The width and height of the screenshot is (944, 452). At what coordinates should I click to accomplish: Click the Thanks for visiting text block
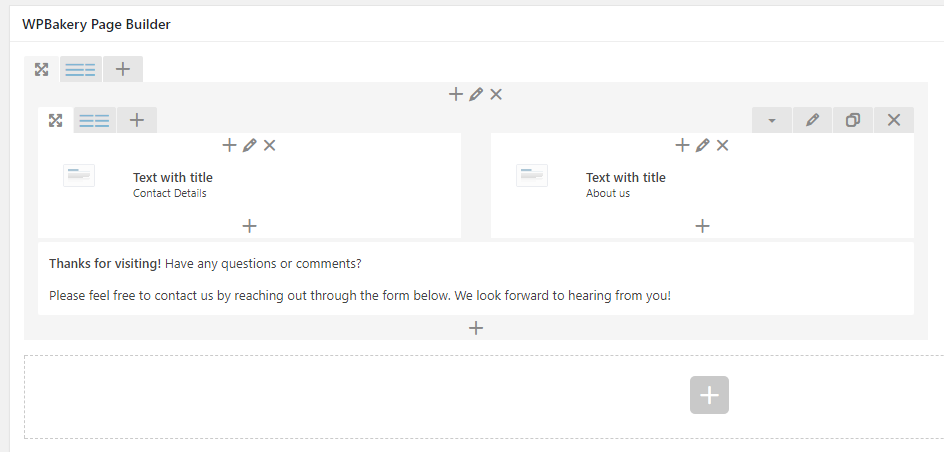coord(476,279)
